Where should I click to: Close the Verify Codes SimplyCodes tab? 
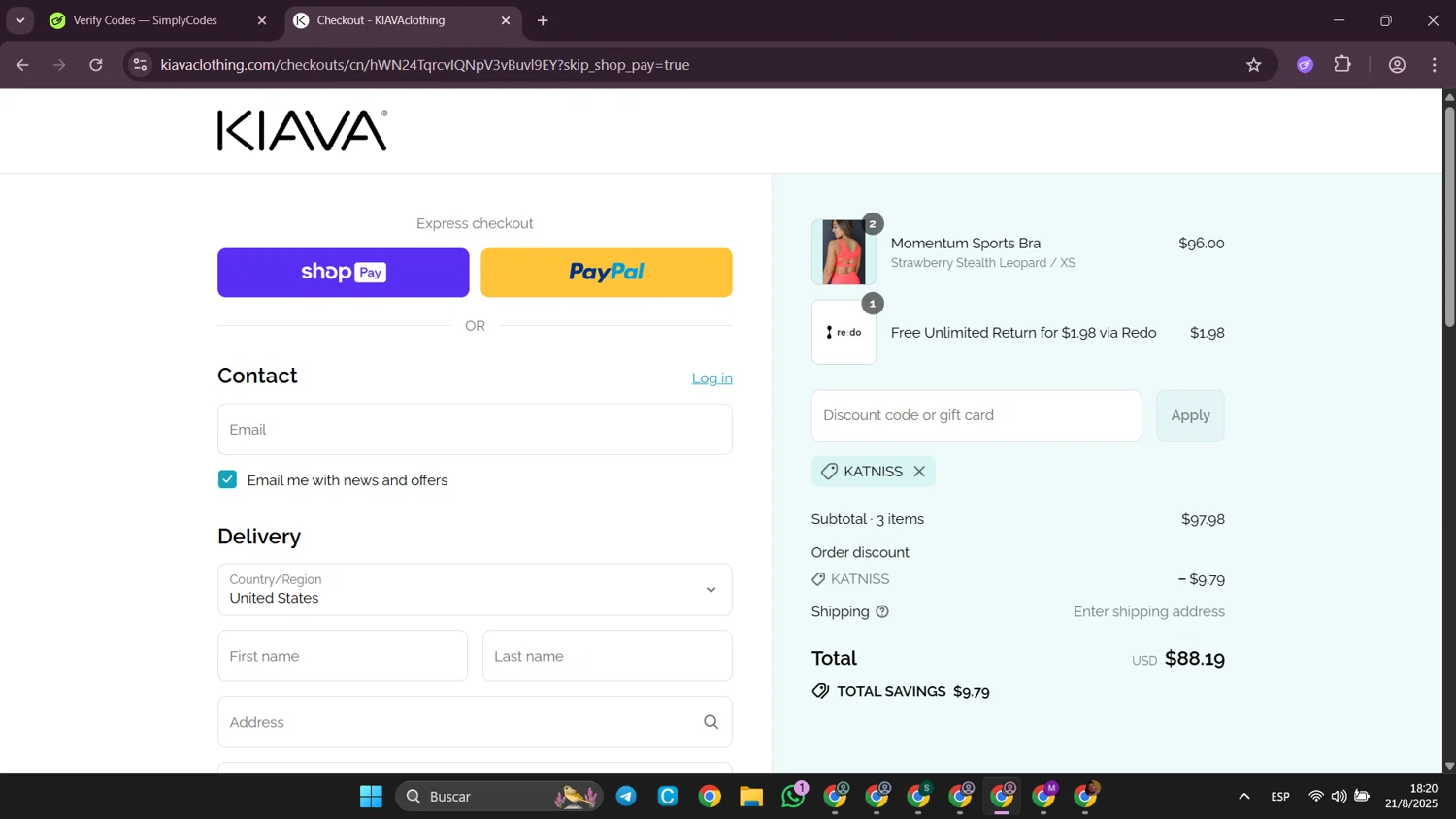tap(261, 20)
